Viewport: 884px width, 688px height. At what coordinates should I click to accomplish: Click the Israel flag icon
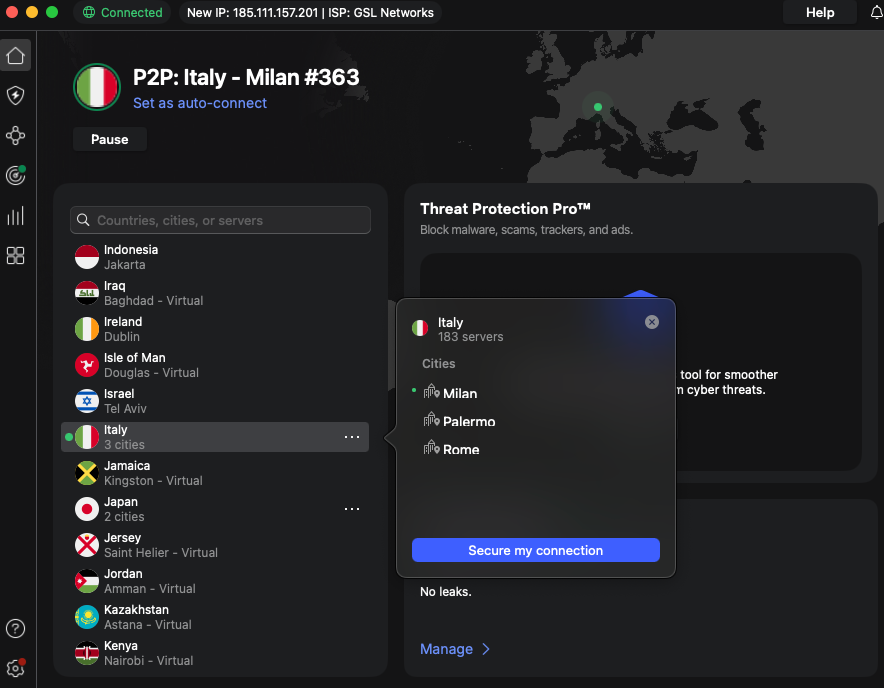87,401
